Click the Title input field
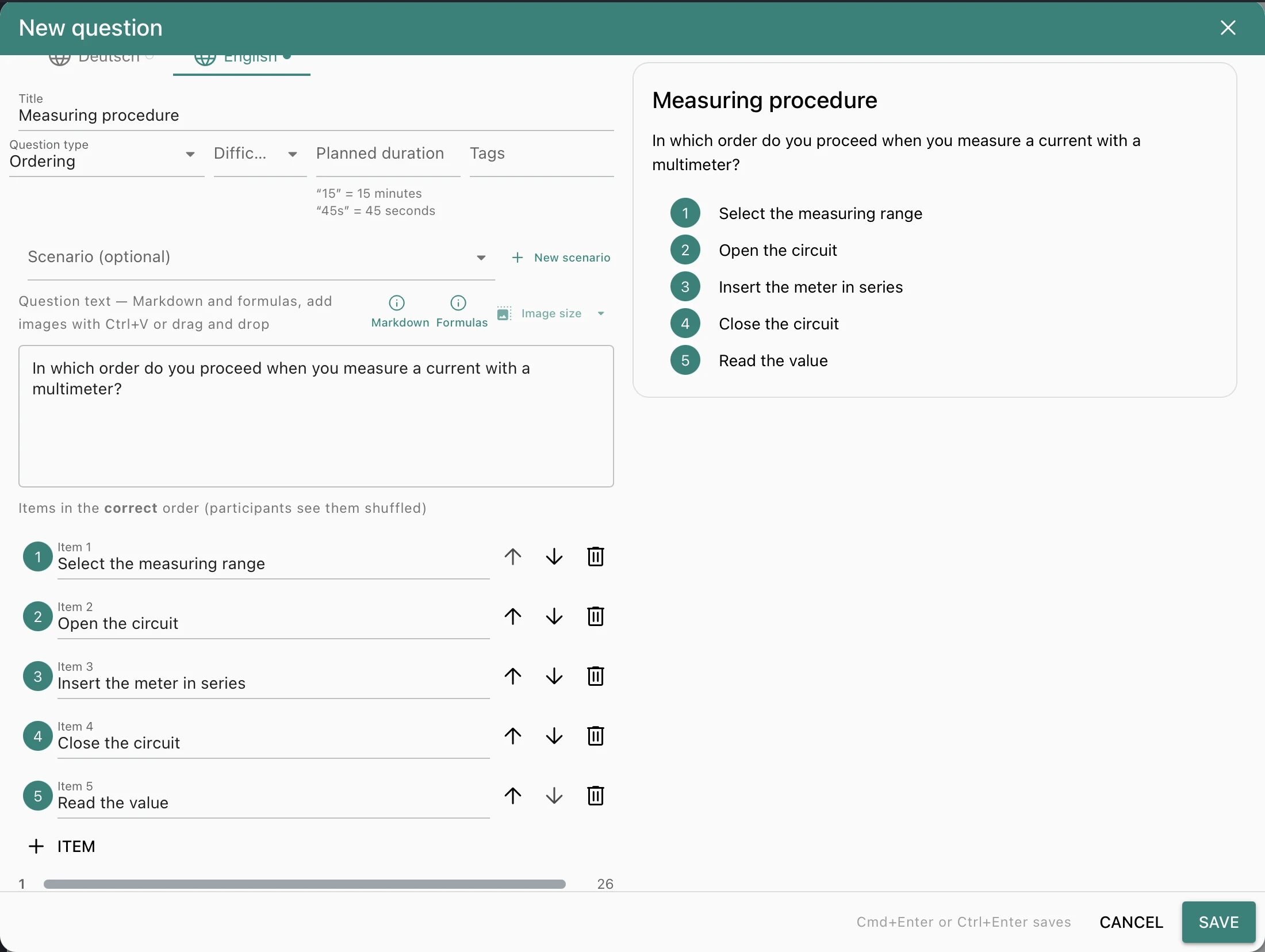This screenshot has width=1265, height=952. pos(316,110)
